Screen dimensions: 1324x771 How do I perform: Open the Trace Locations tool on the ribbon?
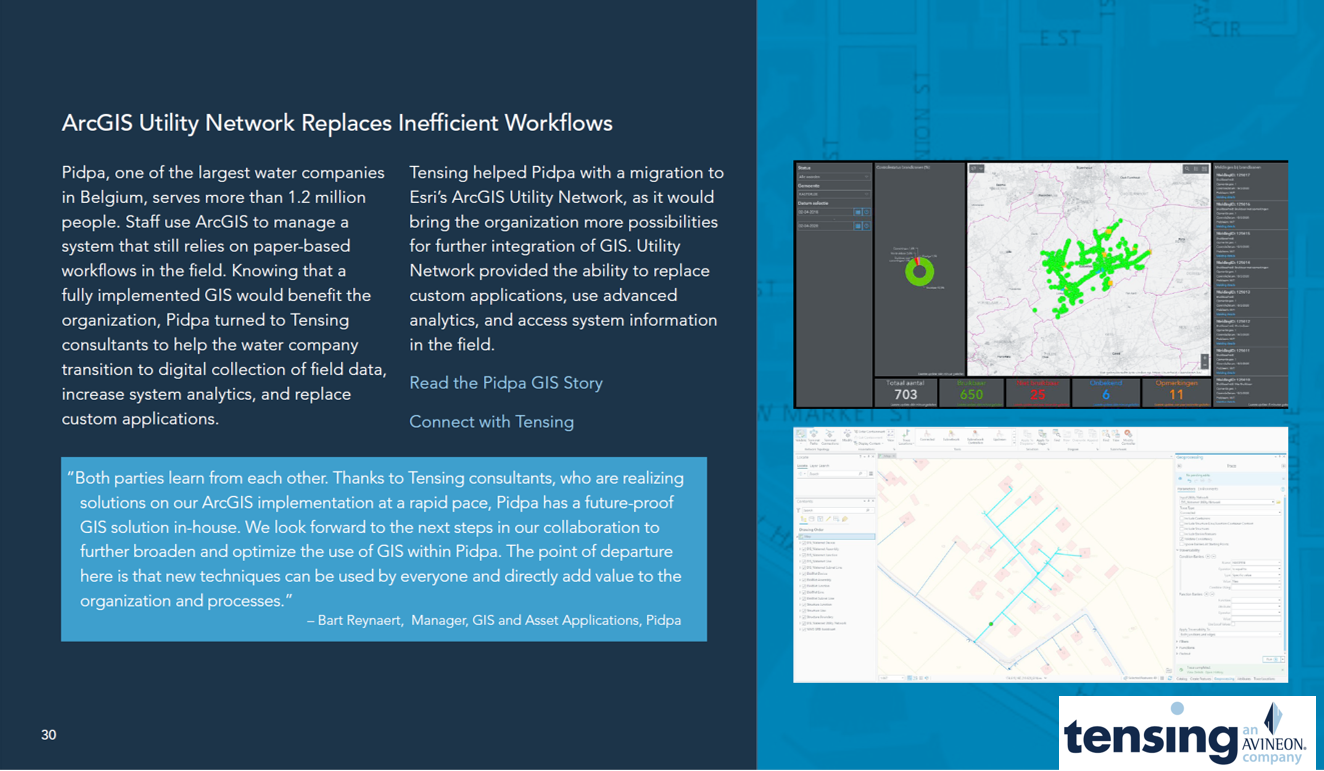(x=904, y=437)
